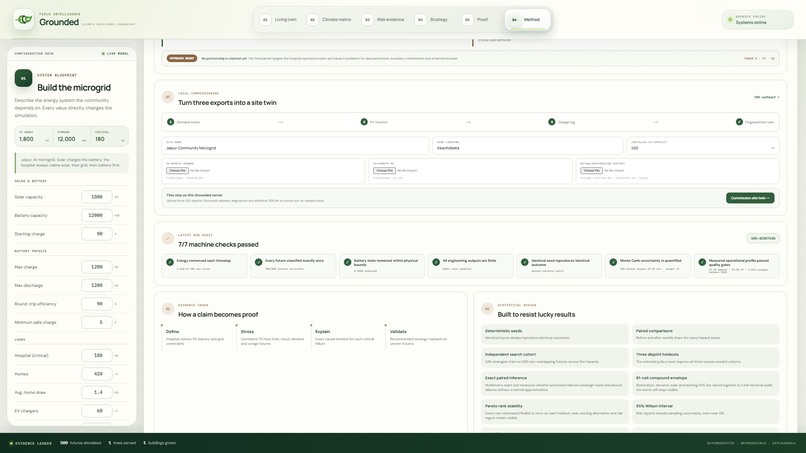Click the Define step in evidence chain
Screen dimensions: 806x453
point(198,337)
